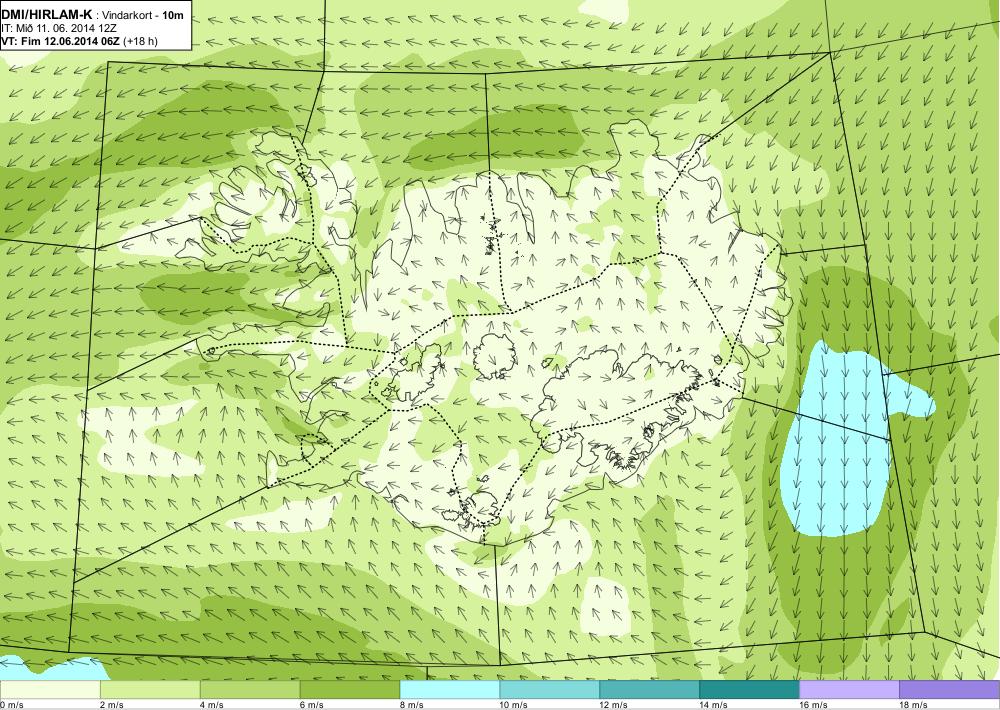Image resolution: width=1000 pixels, height=710 pixels.
Task: Click the "0 m/s" legend label
Action: pyautogui.click(x=11, y=705)
